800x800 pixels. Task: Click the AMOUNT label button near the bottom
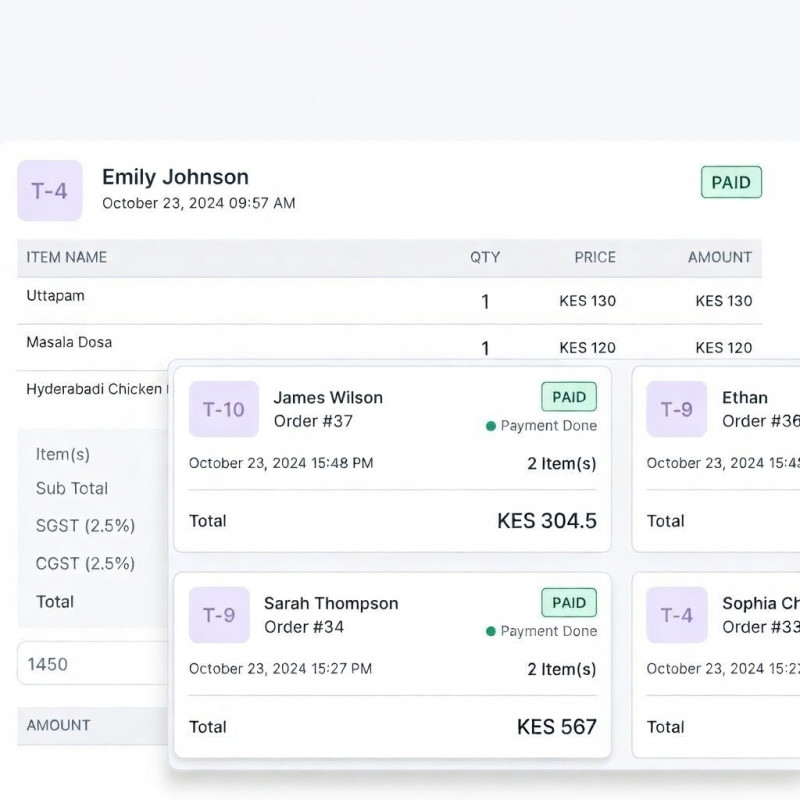point(57,725)
